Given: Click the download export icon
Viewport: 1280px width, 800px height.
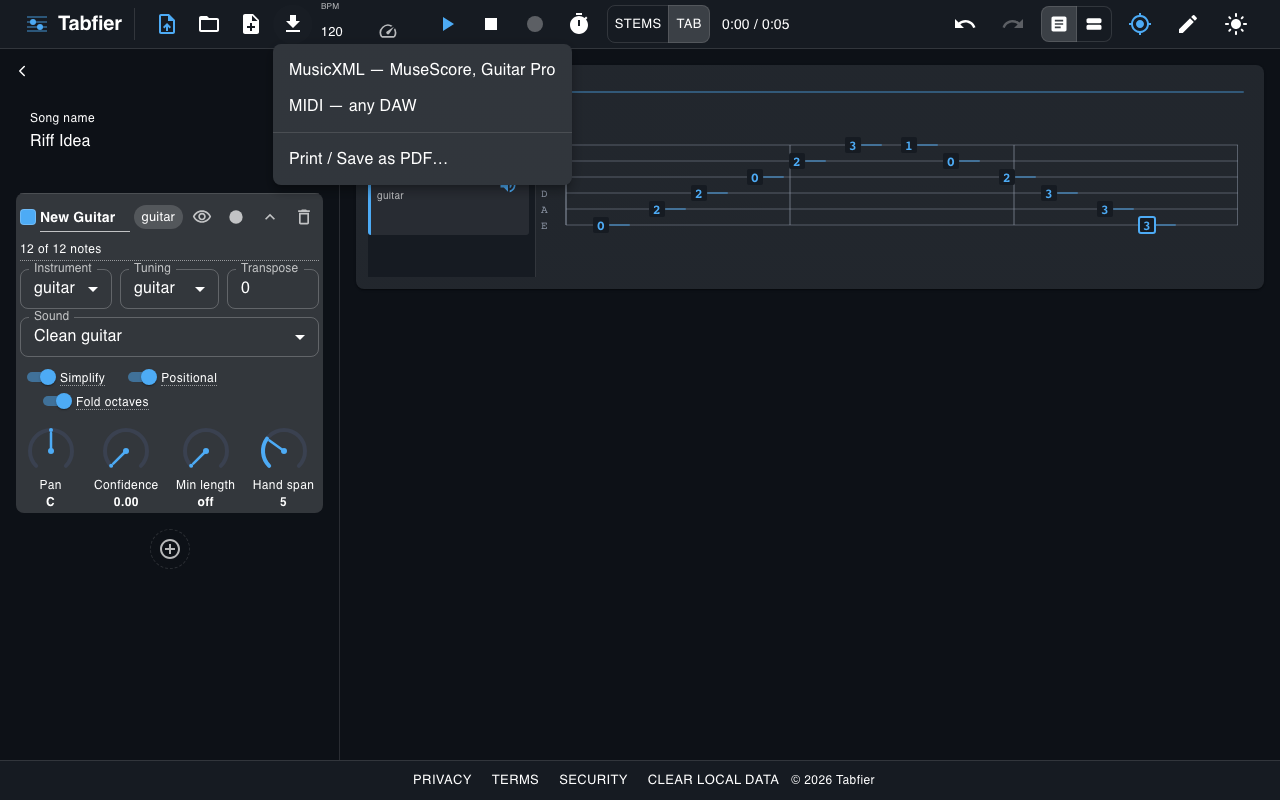Looking at the screenshot, I should pos(293,24).
